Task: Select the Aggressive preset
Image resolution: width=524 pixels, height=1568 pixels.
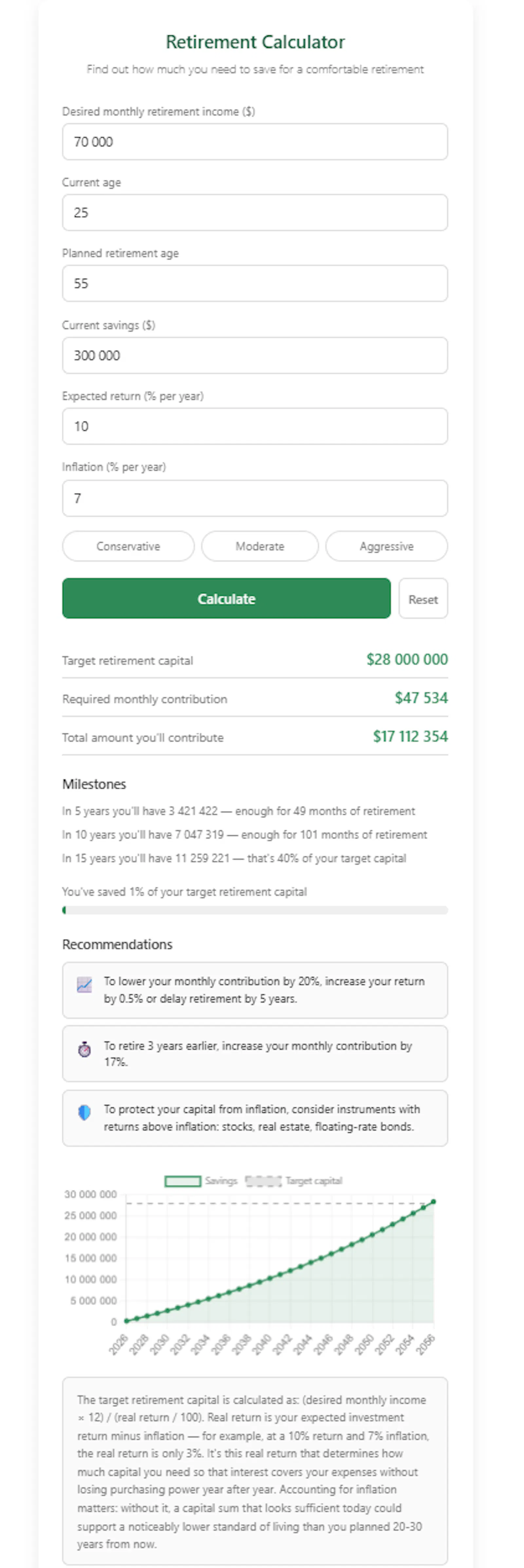Action: click(x=386, y=546)
